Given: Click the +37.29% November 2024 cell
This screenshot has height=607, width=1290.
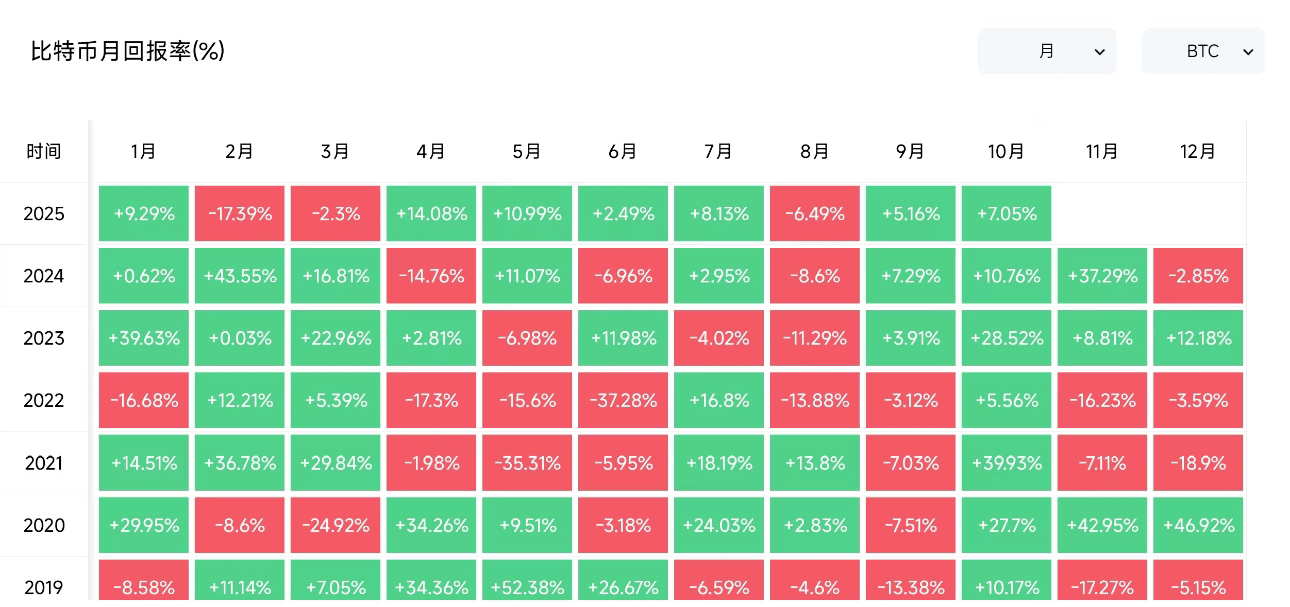Looking at the screenshot, I should (x=1102, y=276).
